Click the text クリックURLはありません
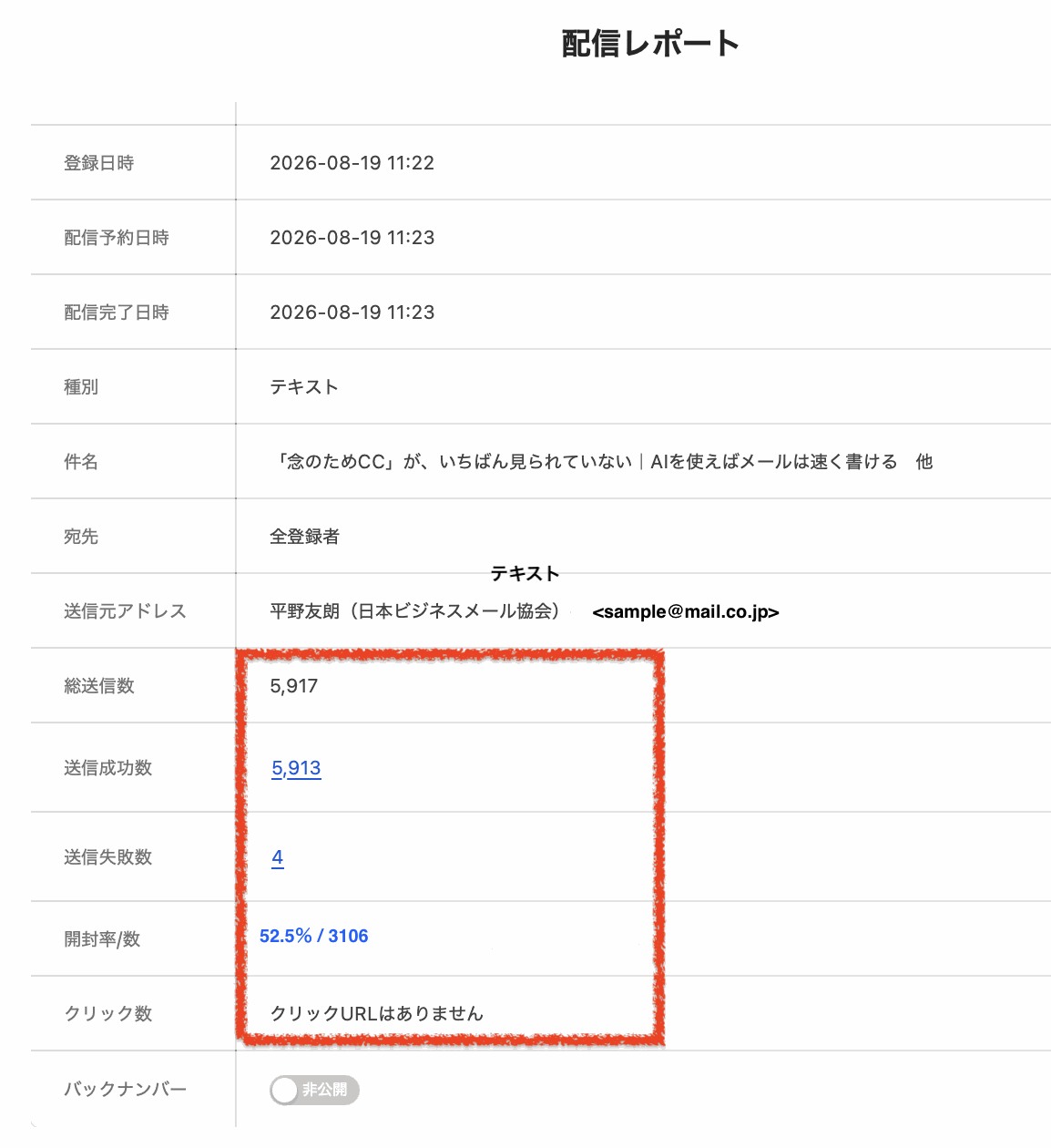1051x1148 pixels. tap(377, 1014)
